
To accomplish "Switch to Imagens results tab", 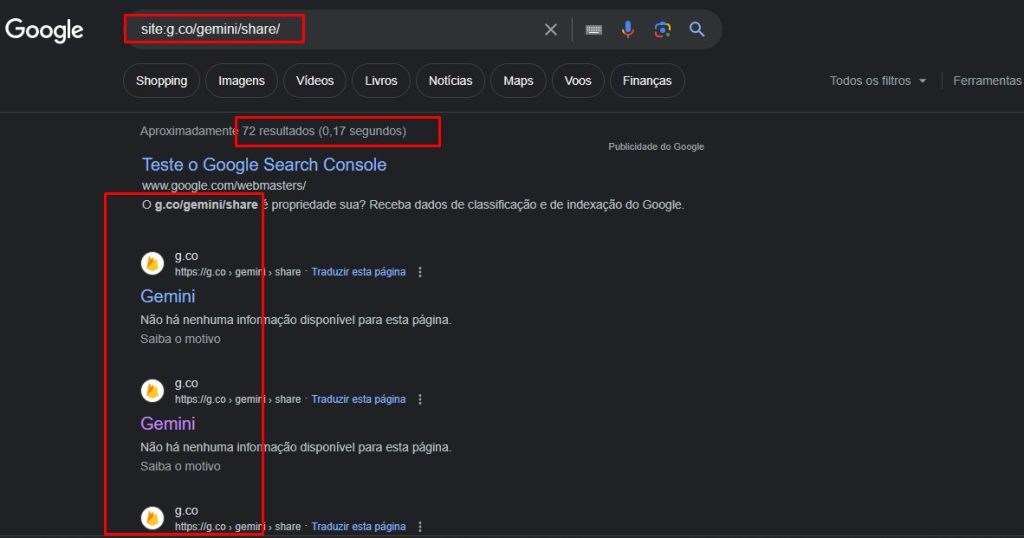I will tap(241, 80).
